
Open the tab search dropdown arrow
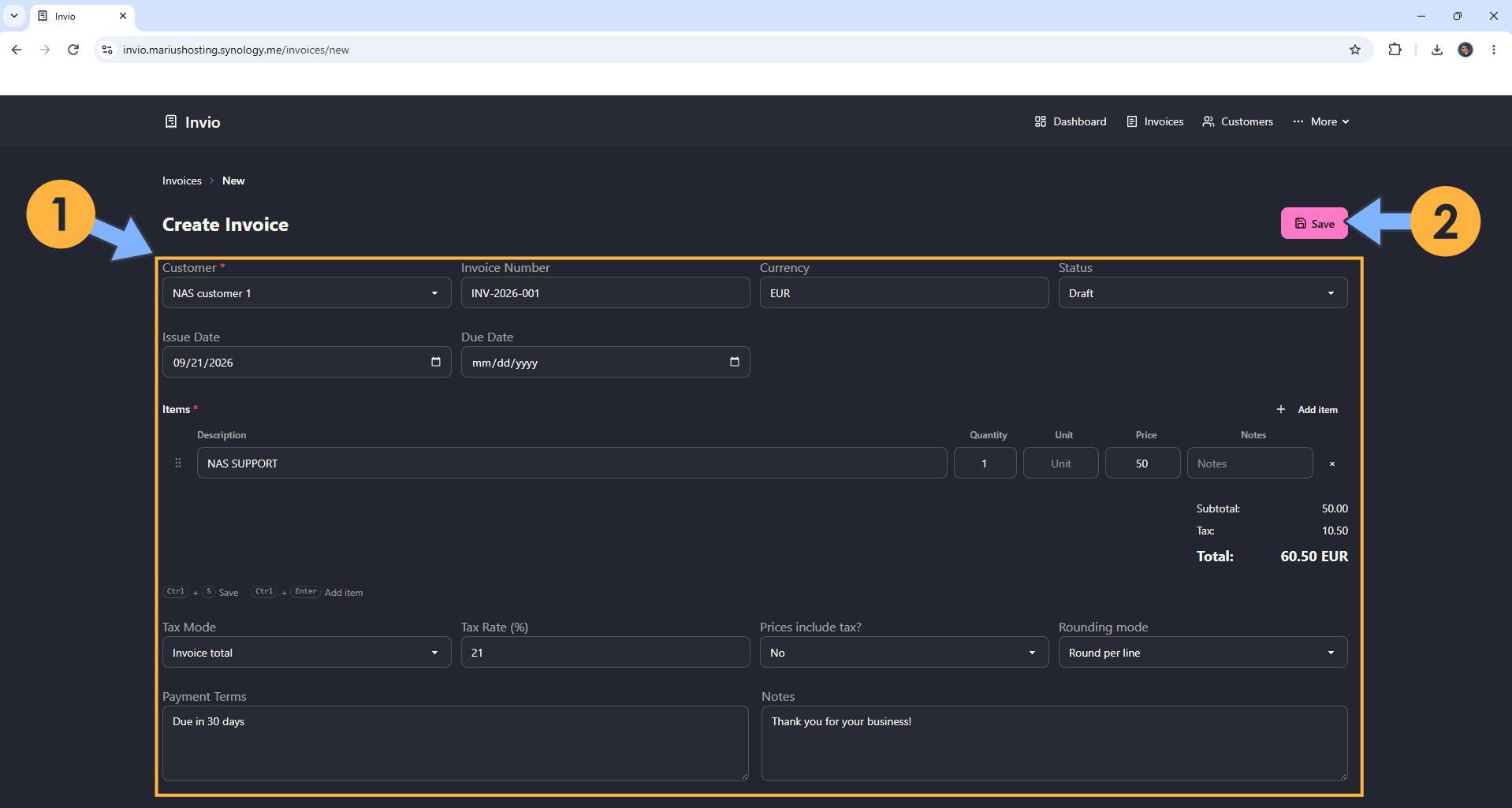click(x=14, y=16)
